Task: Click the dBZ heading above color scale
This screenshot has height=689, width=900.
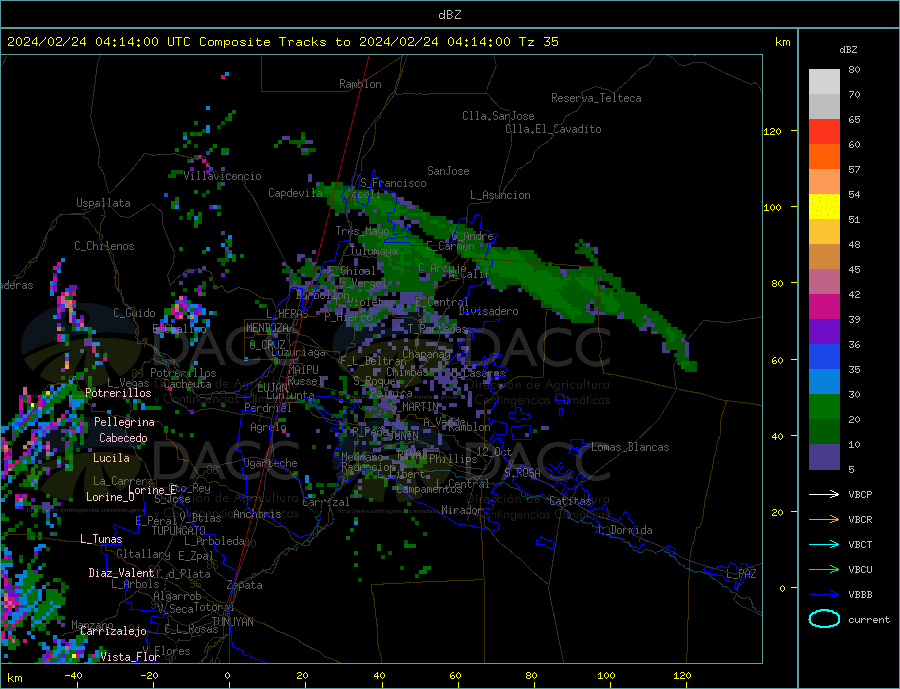Action: pos(848,50)
